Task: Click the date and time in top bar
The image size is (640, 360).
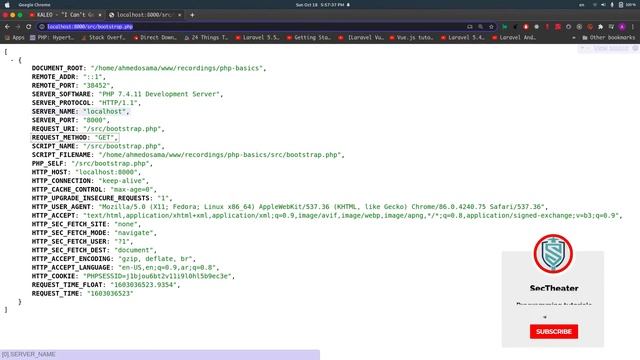Action: coord(320,4)
